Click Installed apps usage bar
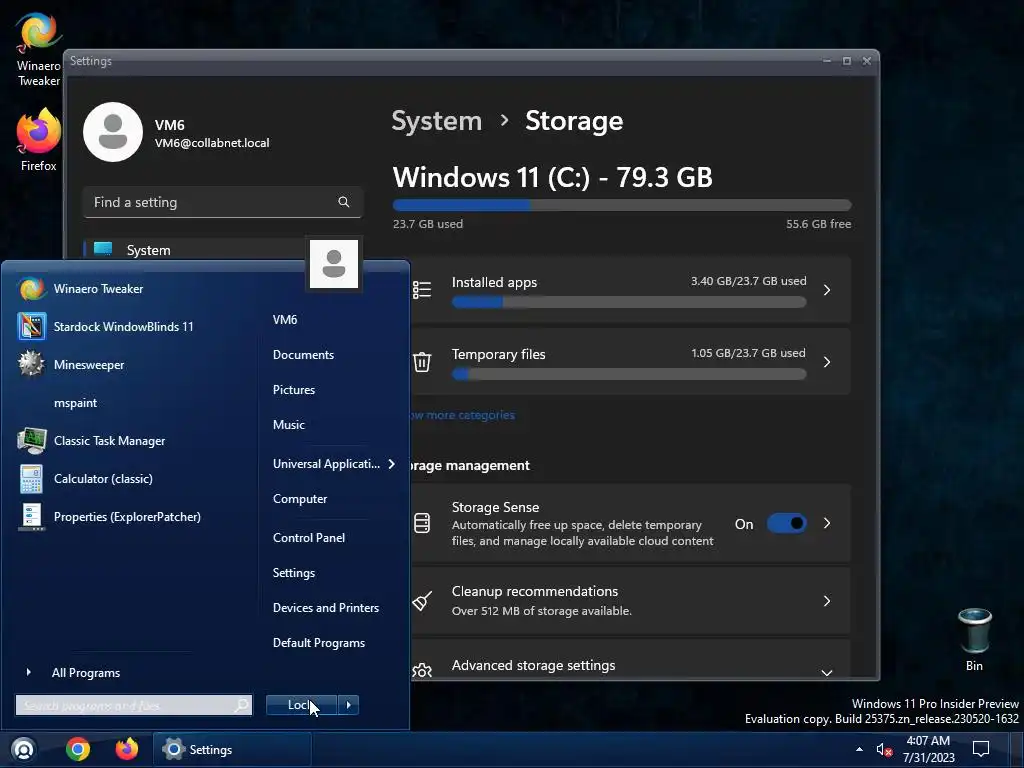The image size is (1024, 768). point(629,302)
